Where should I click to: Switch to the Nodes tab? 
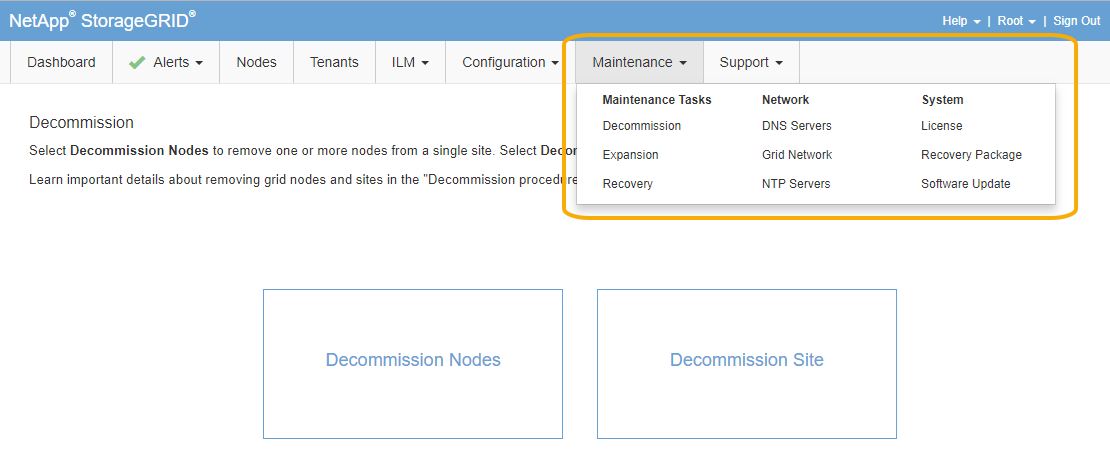(x=256, y=62)
